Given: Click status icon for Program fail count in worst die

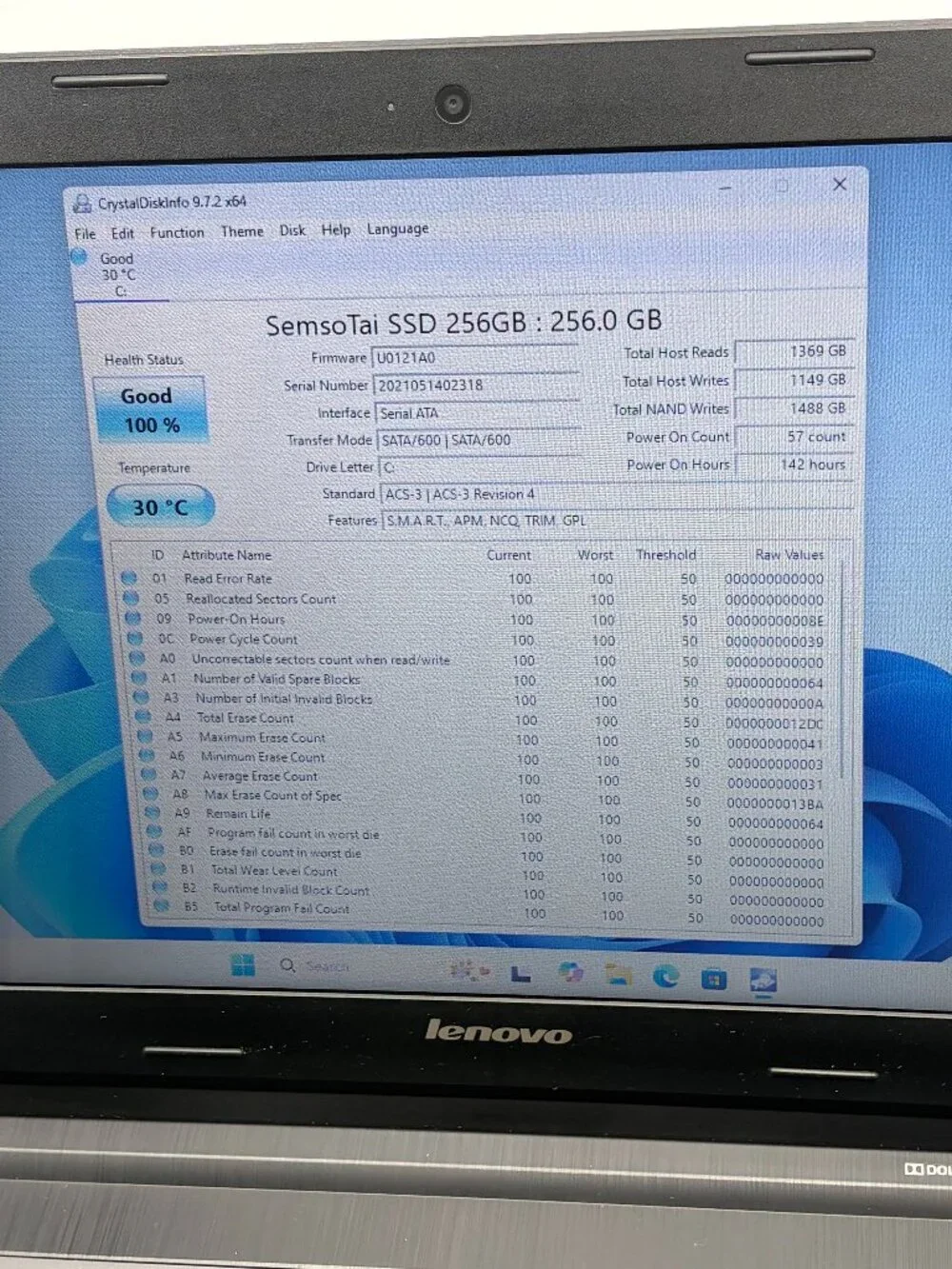Looking at the screenshot, I should coord(155,831).
